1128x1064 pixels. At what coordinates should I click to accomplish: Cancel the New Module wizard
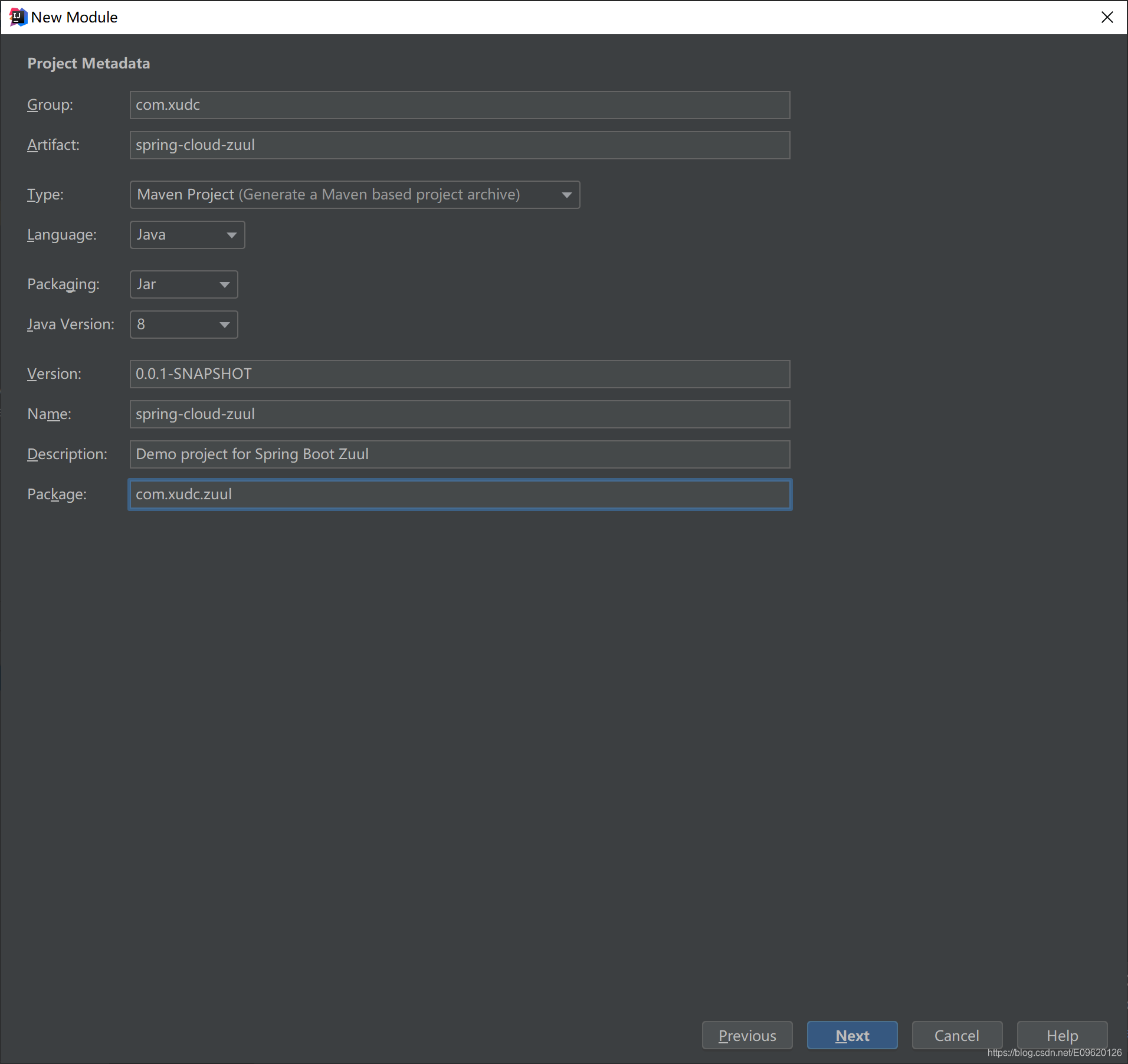click(x=957, y=1036)
